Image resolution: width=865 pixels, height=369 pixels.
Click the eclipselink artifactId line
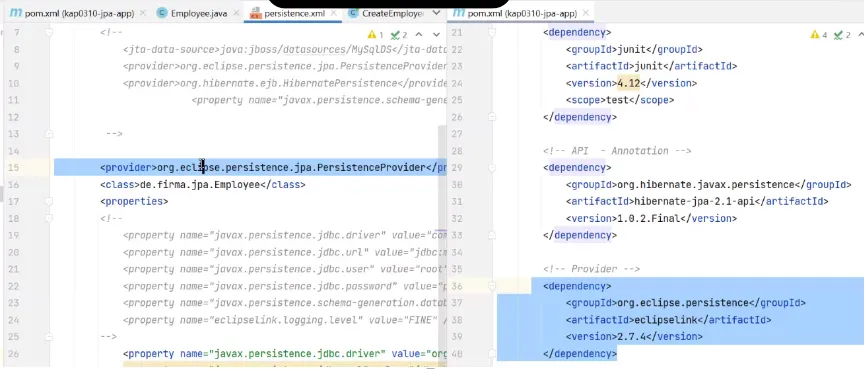click(x=669, y=319)
